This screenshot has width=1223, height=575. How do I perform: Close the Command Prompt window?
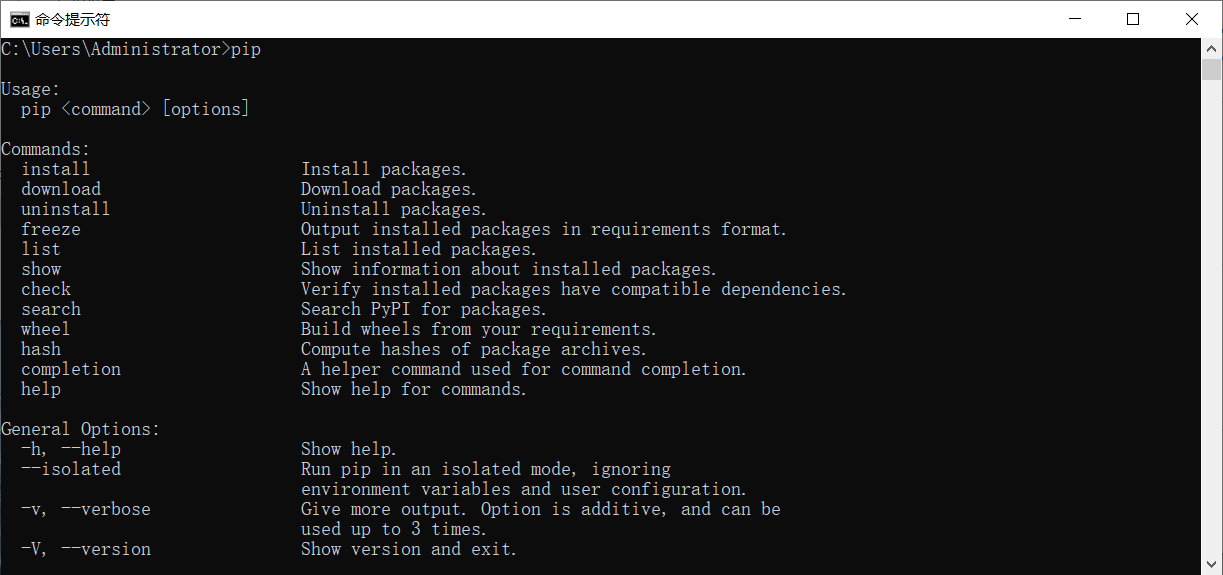[x=1191, y=19]
